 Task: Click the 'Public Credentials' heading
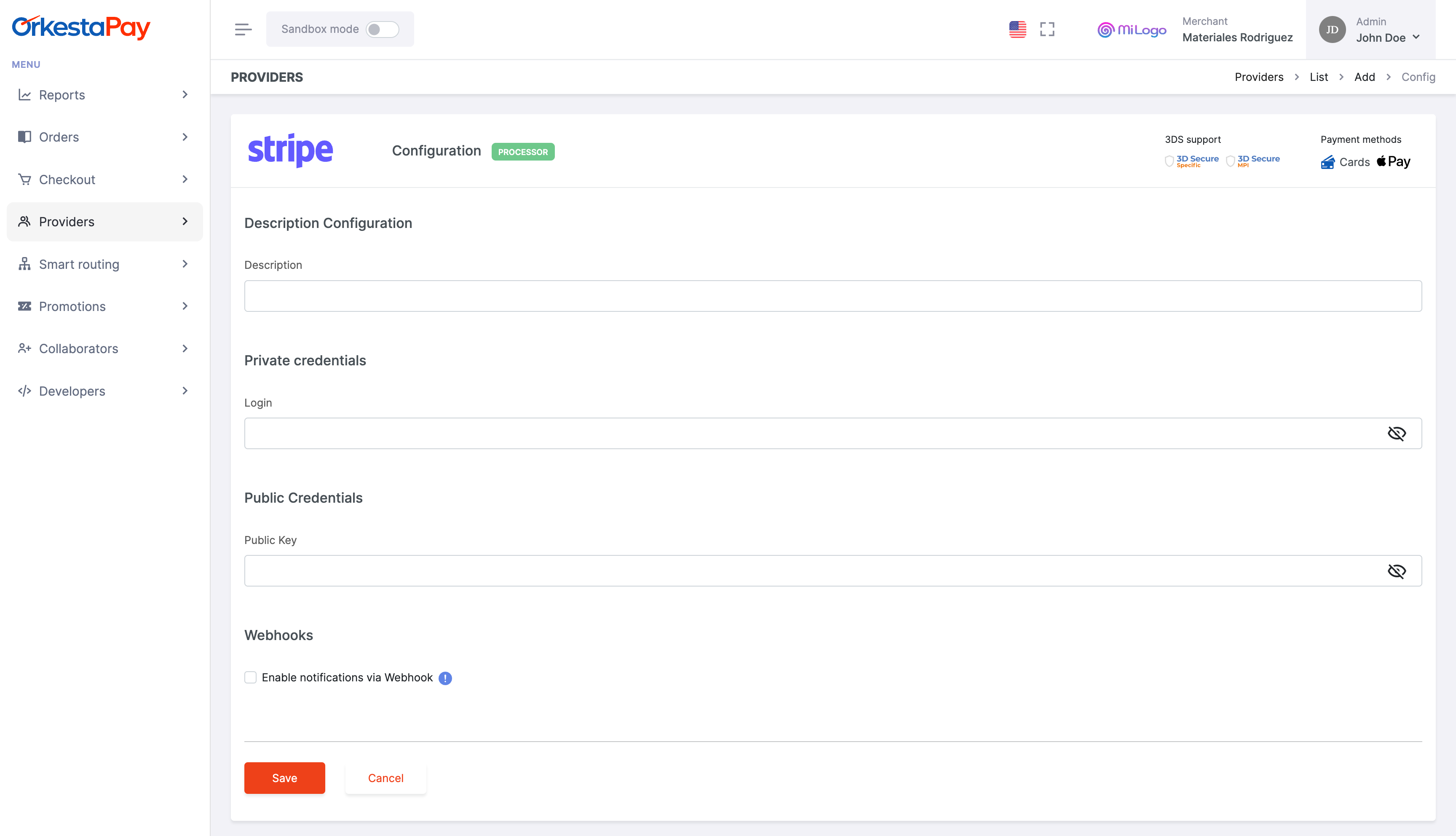coord(303,498)
